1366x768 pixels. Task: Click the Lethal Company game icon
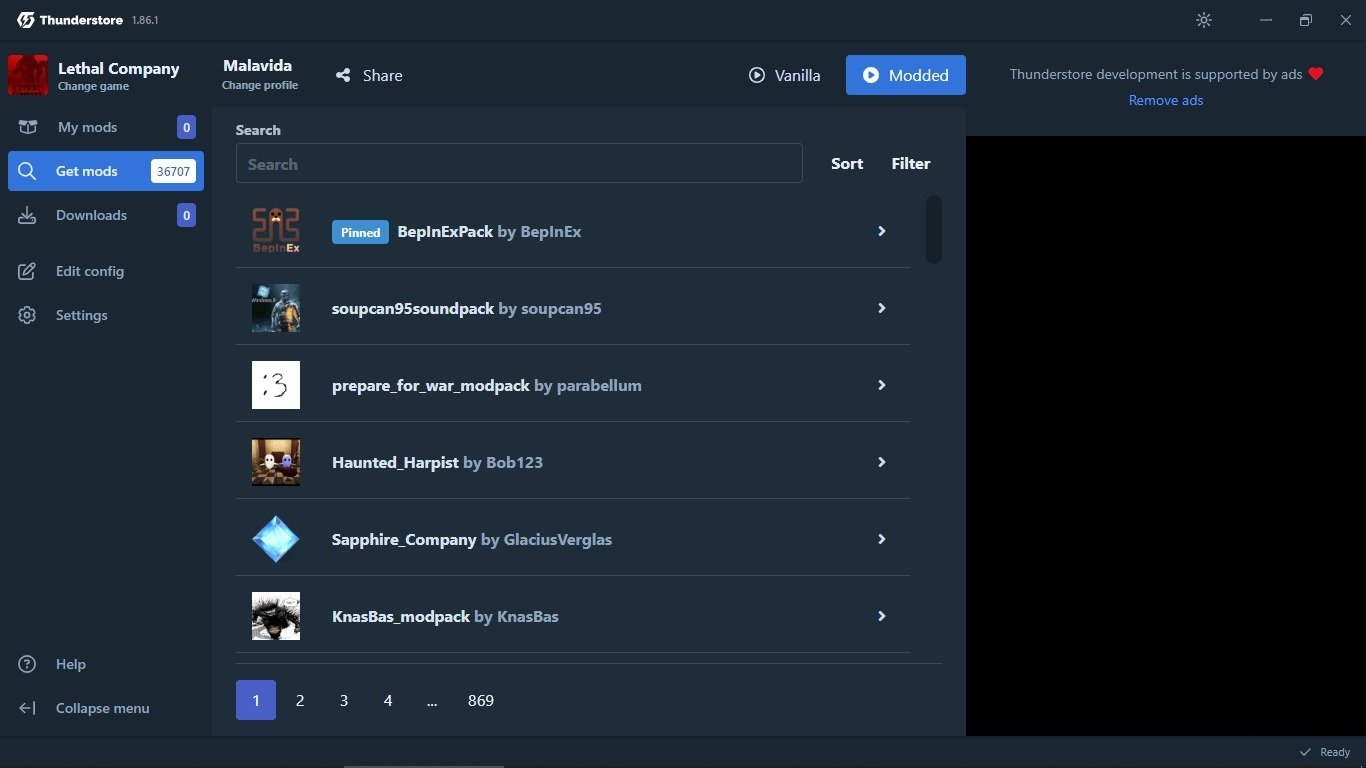click(28, 75)
